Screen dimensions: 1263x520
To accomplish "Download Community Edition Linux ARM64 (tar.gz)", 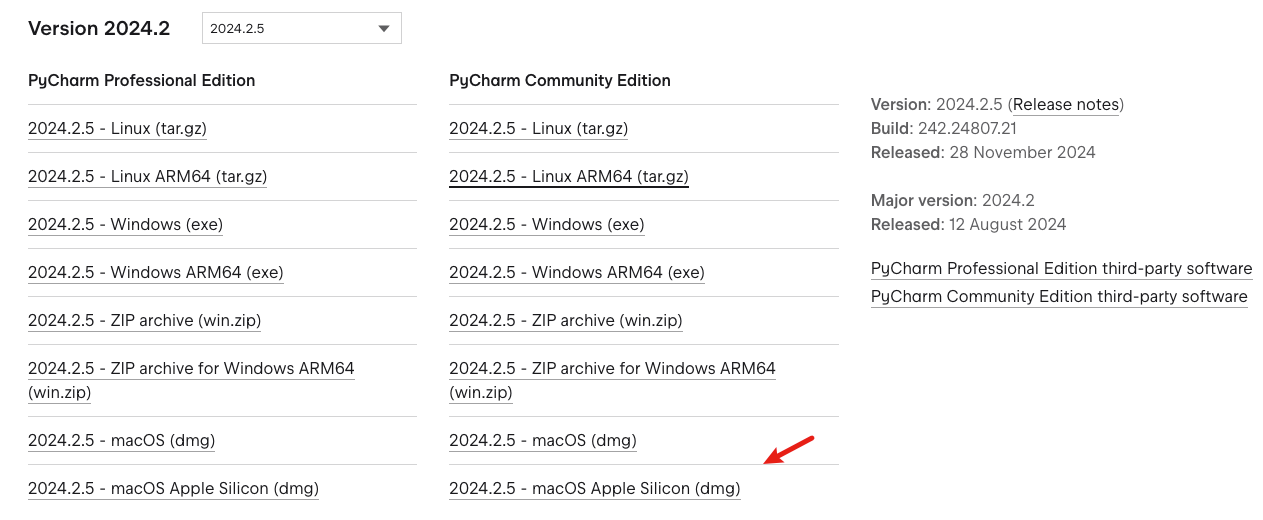I will click(568, 177).
